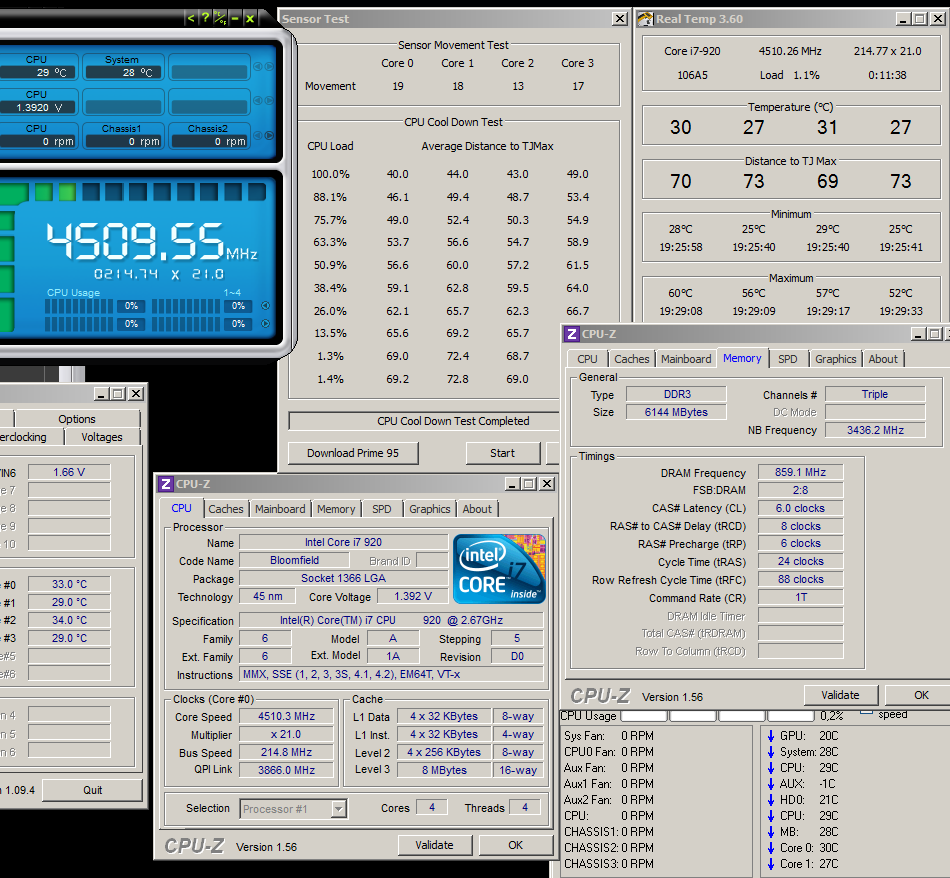The width and height of the screenshot is (950, 878).
Task: Click right arrow beside CPU voltage row
Action: [269, 101]
